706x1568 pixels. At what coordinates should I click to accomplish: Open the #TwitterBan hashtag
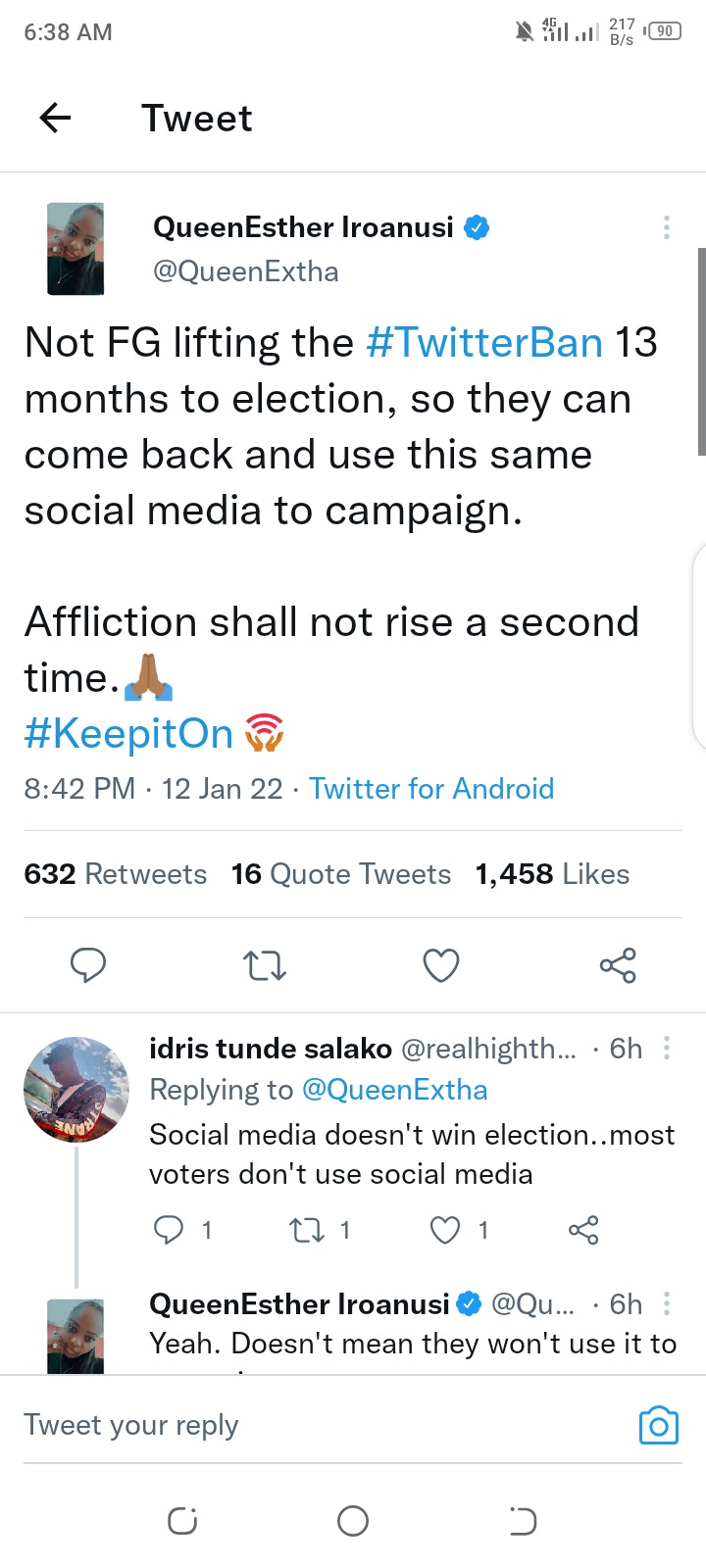point(484,343)
